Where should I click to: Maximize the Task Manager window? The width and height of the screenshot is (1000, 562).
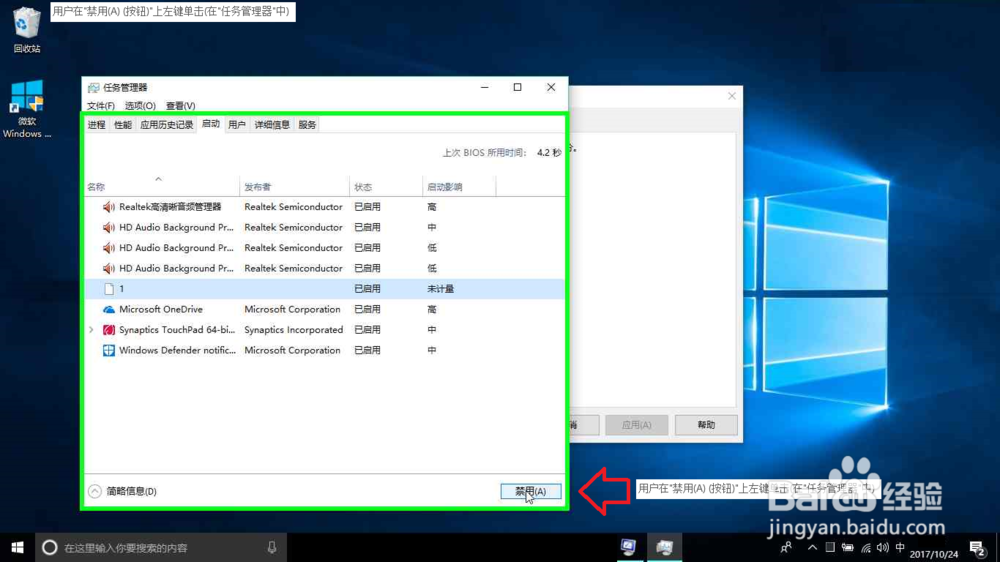click(517, 87)
